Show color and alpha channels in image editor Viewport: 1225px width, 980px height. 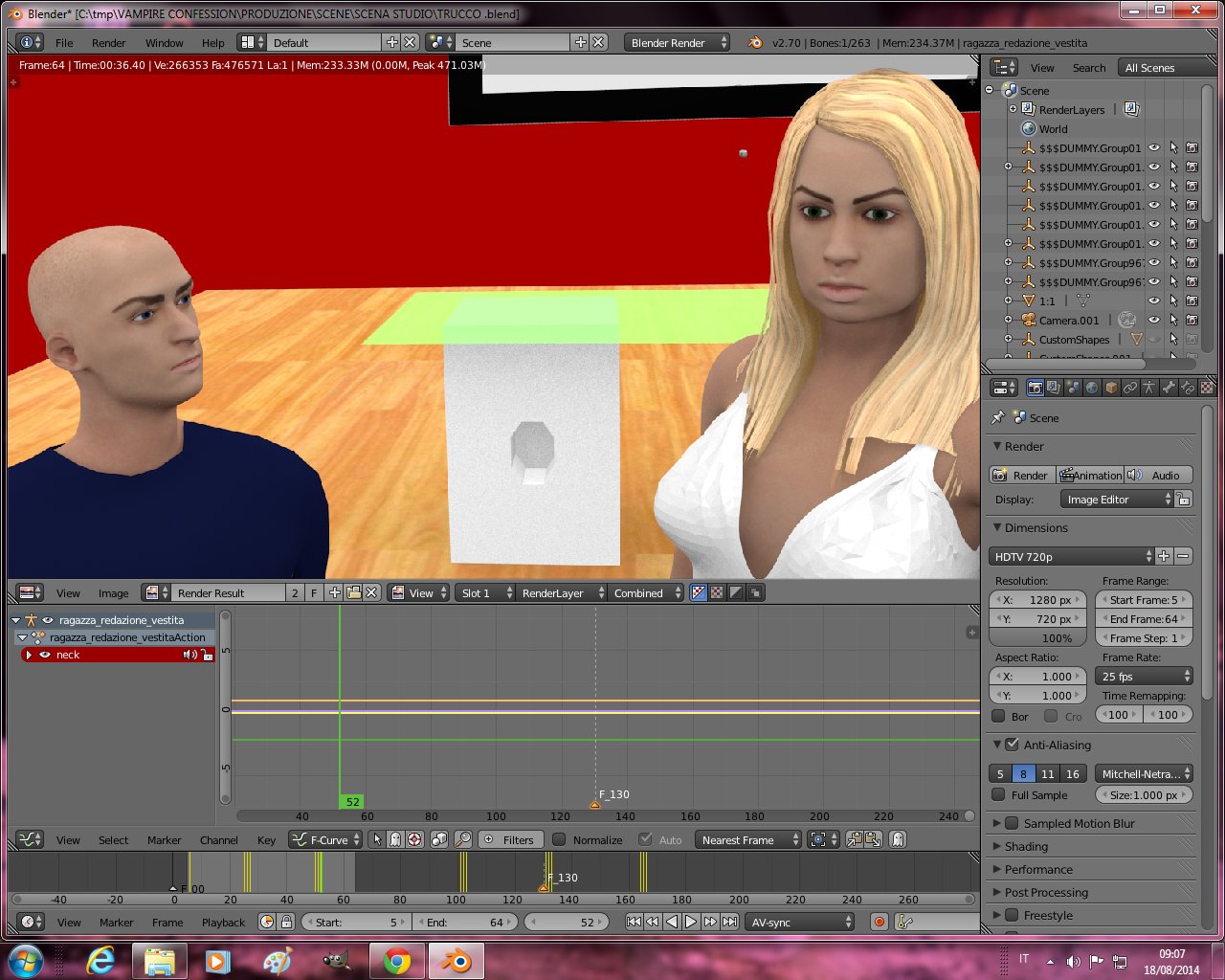pos(699,592)
